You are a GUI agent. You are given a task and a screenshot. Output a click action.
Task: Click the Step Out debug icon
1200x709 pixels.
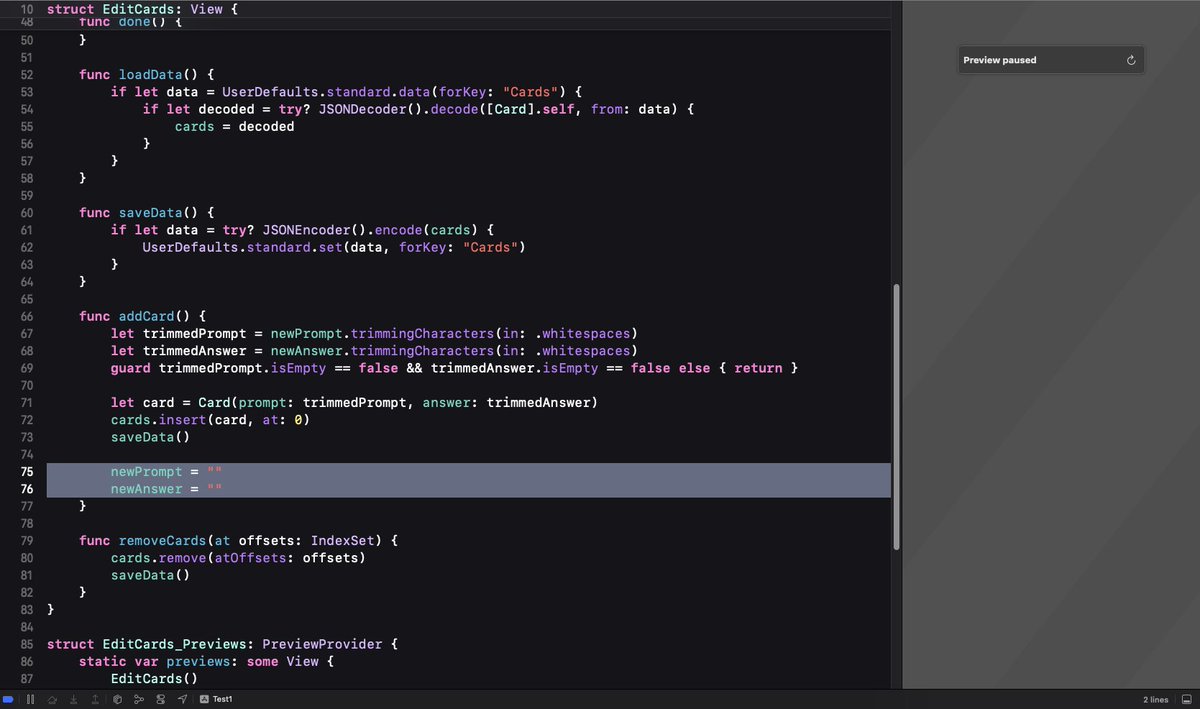click(95, 699)
